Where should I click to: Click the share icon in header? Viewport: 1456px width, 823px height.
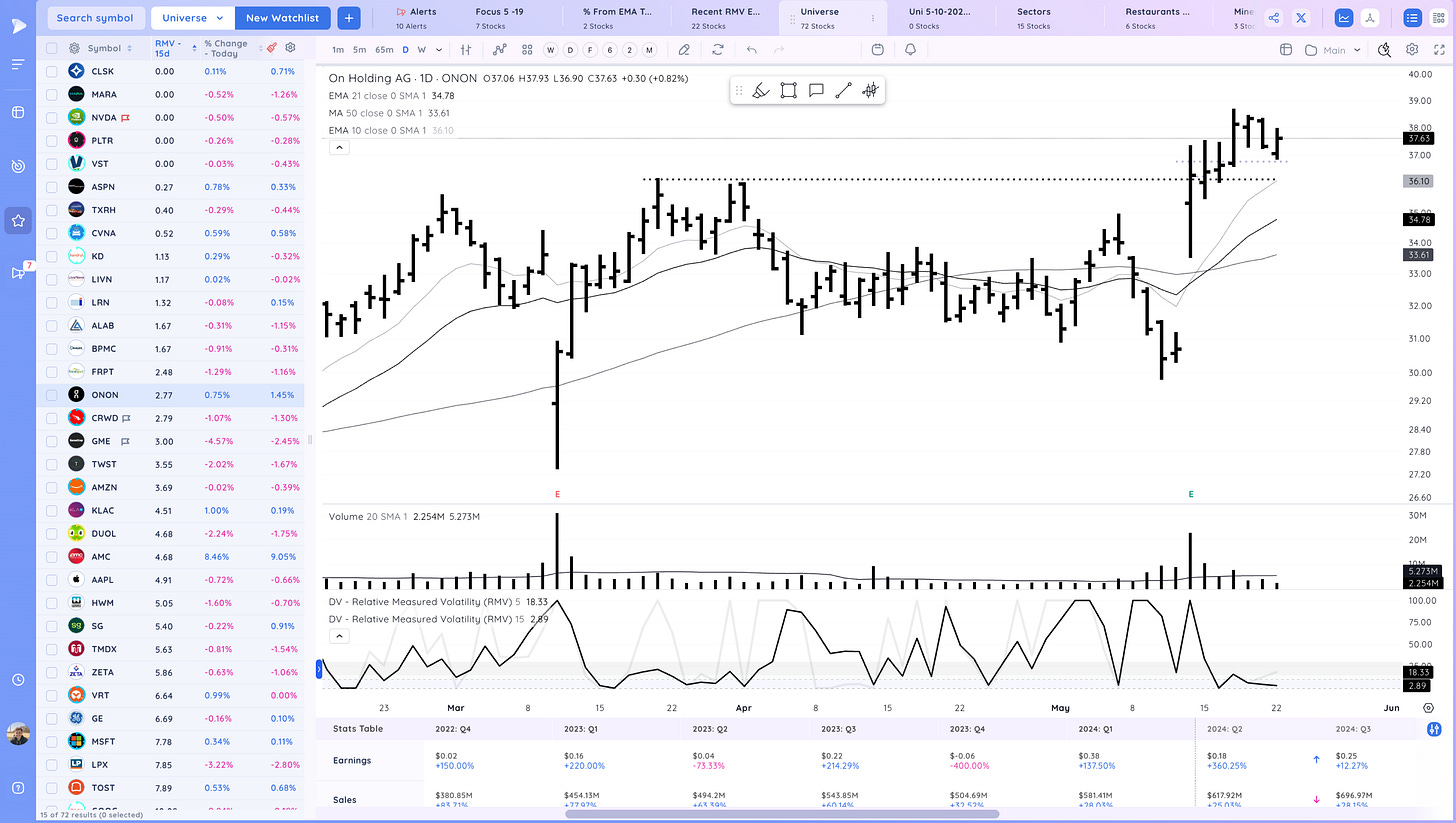coord(1273,18)
